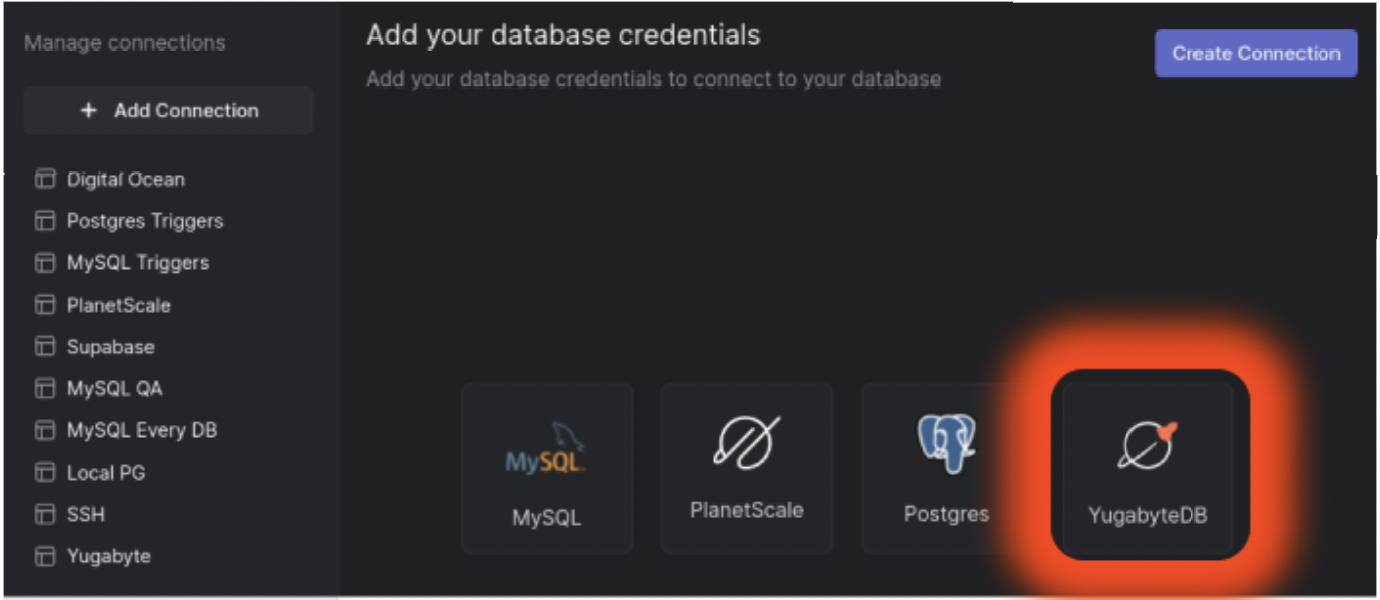Click the Add Connection button
1380x600 pixels.
(168, 110)
